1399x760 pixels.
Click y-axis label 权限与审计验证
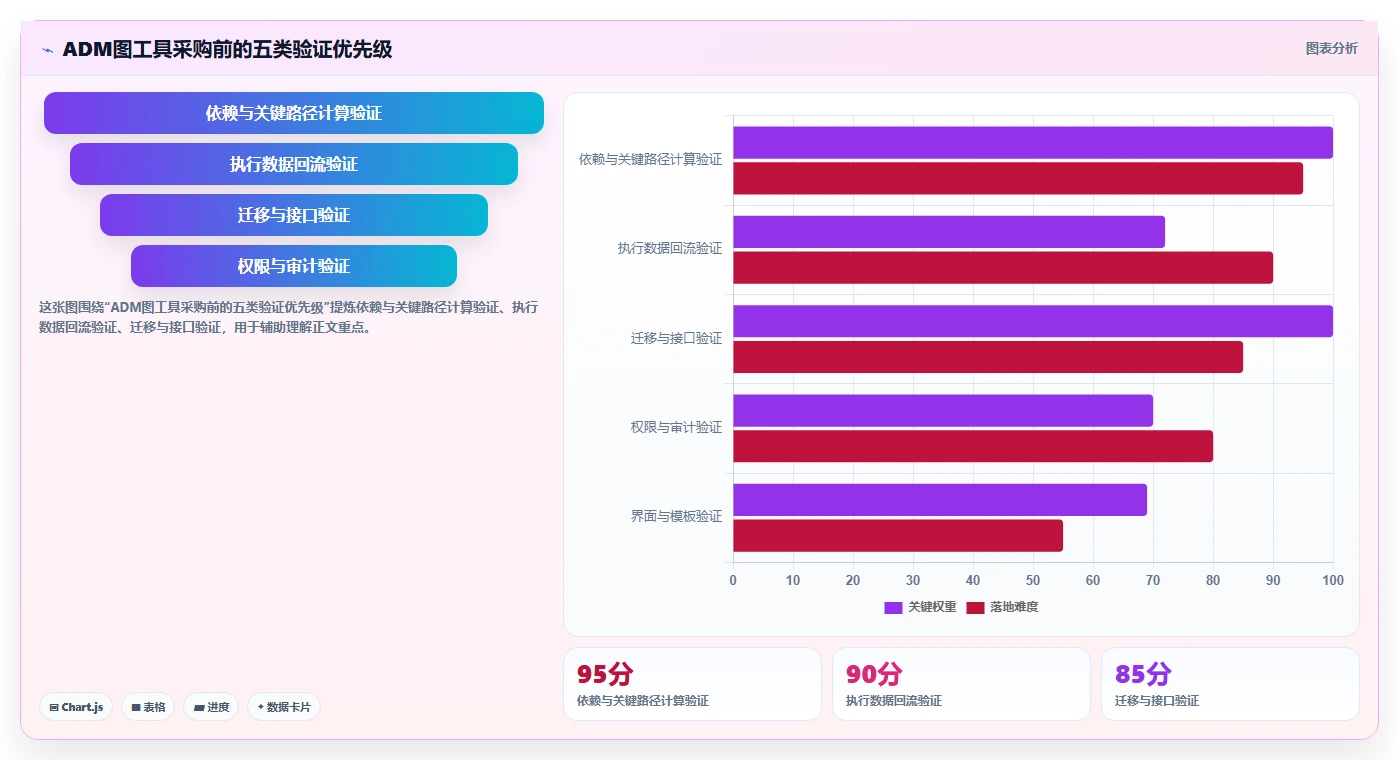676,427
